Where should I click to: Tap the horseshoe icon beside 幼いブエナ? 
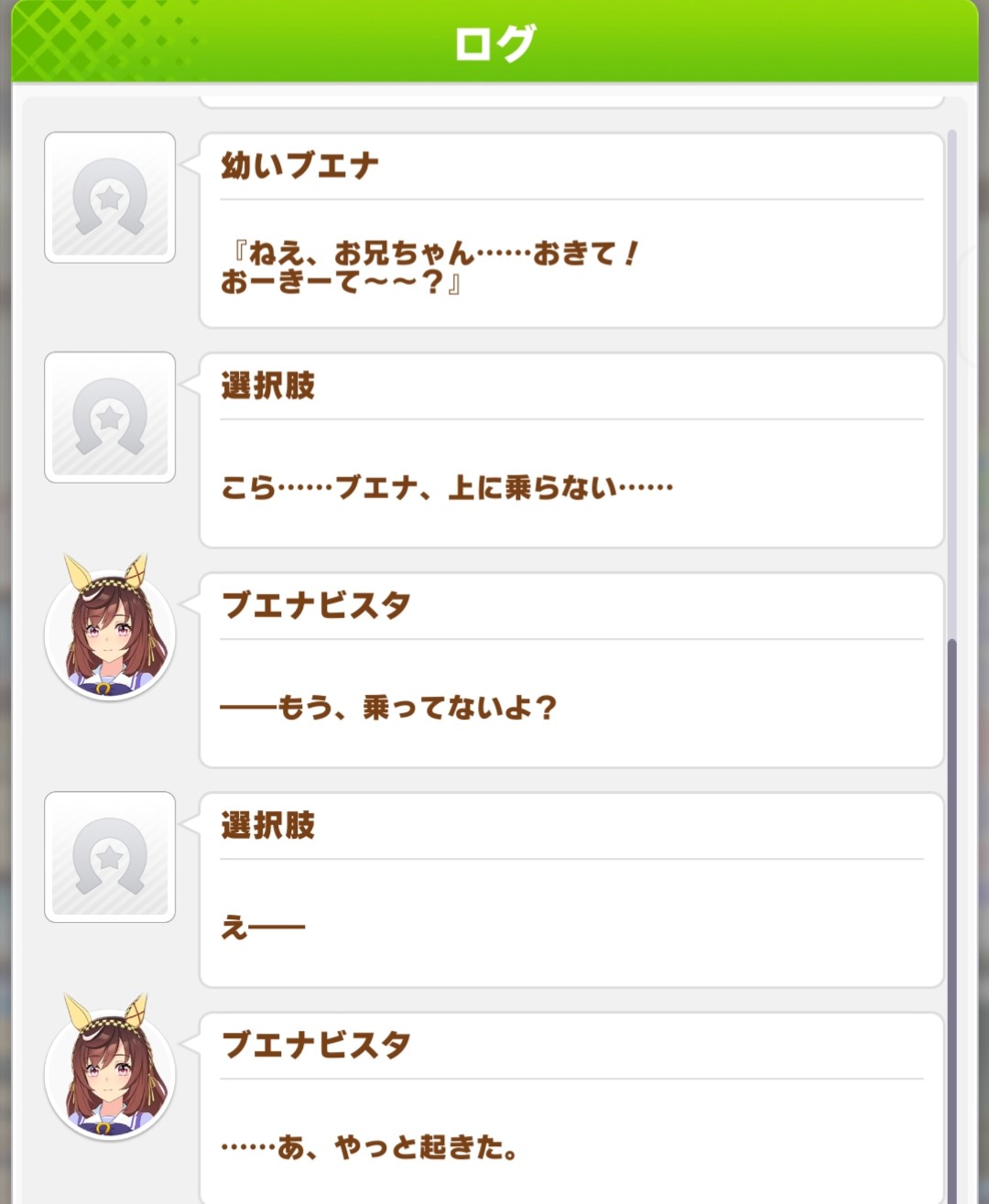point(110,198)
